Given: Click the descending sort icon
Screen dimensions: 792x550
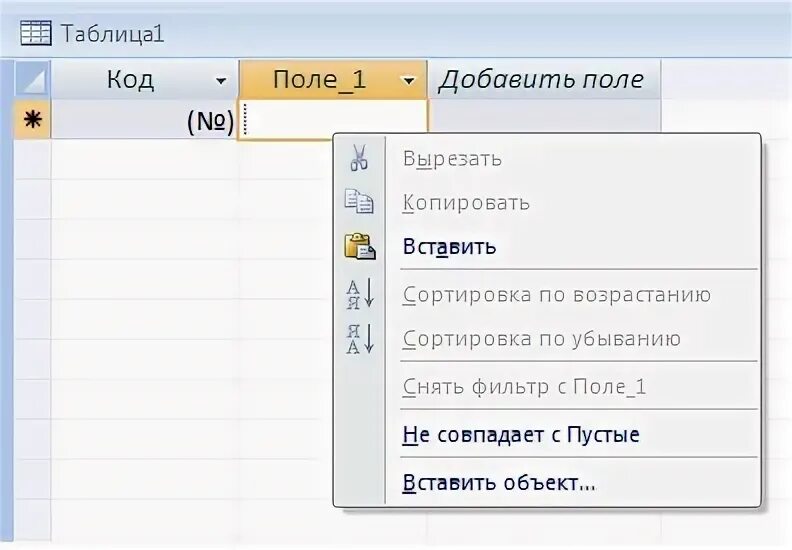Looking at the screenshot, I should (x=359, y=338).
